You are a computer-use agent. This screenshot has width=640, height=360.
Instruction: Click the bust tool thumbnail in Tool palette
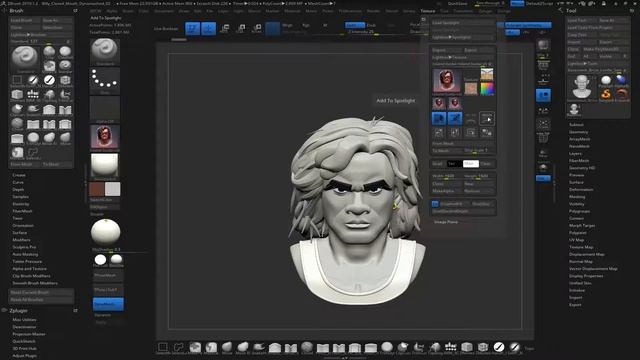point(582,87)
